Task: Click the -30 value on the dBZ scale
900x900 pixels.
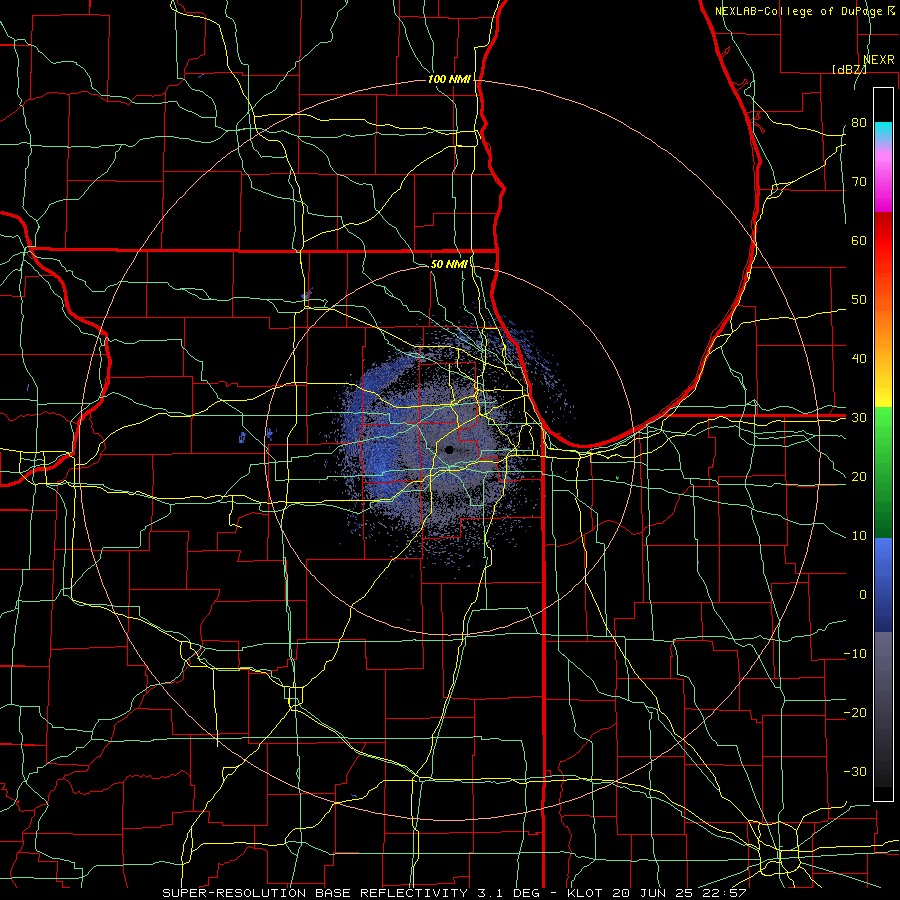Action: [855, 771]
